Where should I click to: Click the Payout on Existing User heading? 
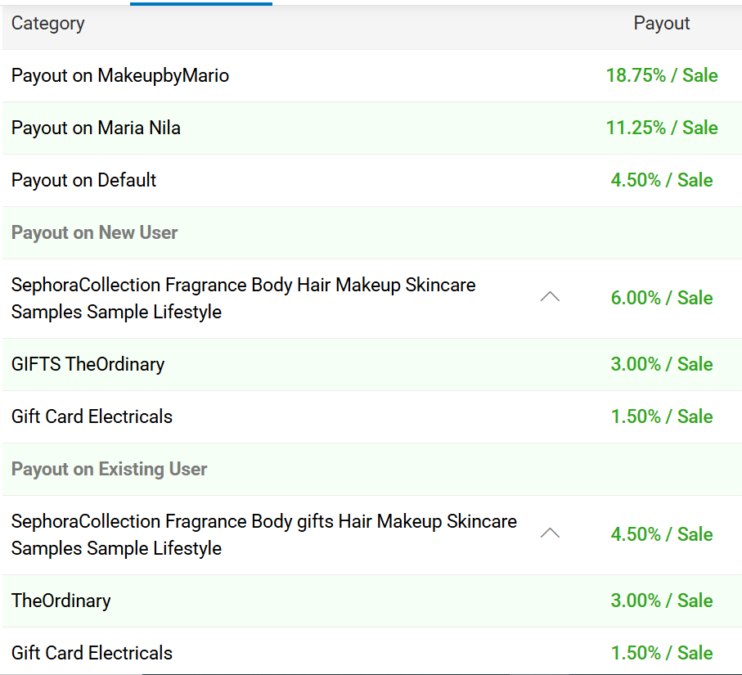point(109,469)
